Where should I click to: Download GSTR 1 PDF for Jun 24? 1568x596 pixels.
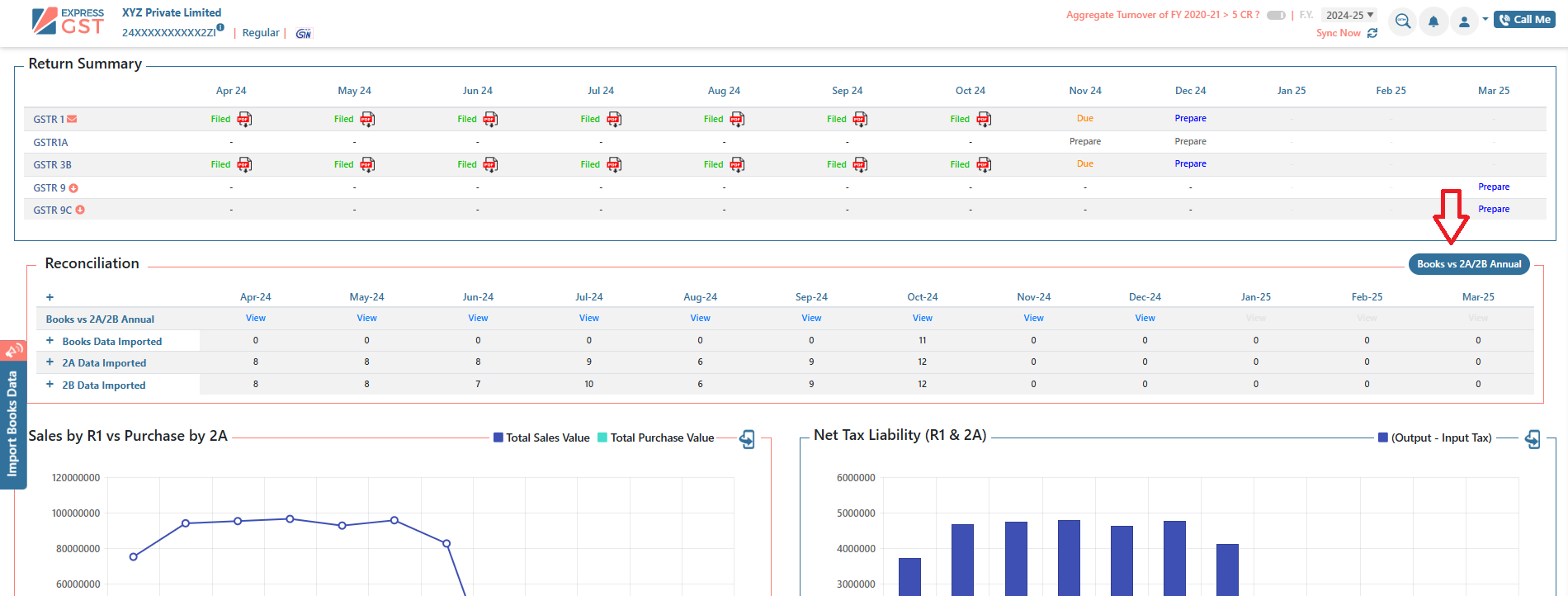coord(490,119)
